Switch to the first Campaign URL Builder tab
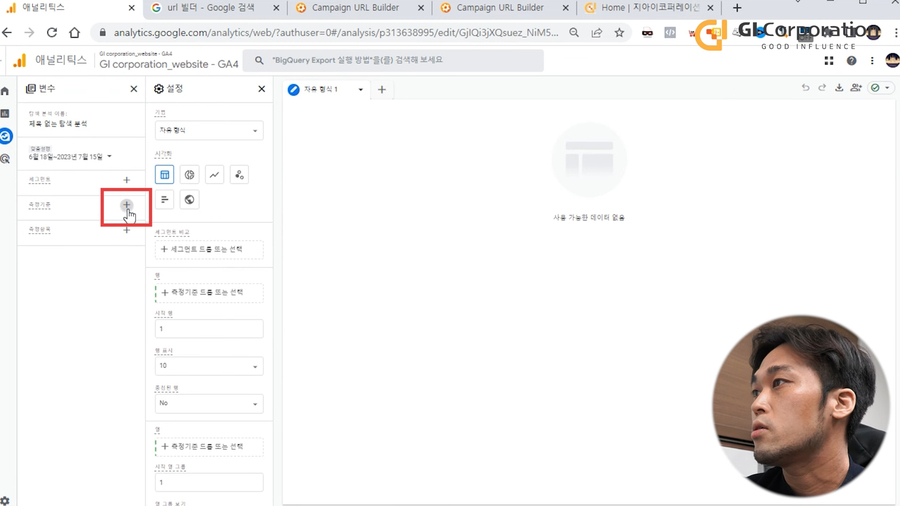The width and height of the screenshot is (900, 506). pos(355,8)
